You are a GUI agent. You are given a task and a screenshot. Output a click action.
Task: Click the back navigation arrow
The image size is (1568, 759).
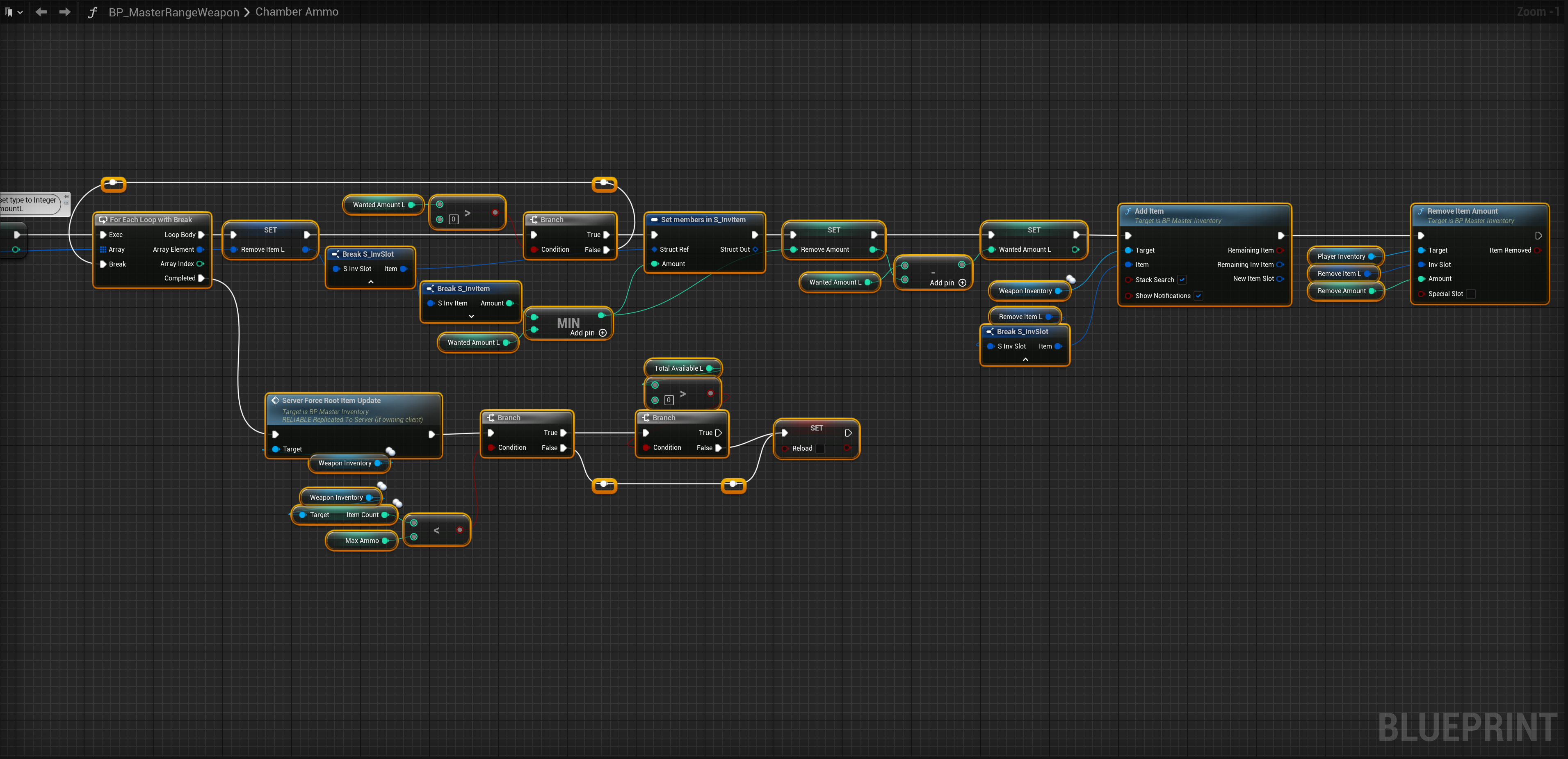pyautogui.click(x=41, y=11)
